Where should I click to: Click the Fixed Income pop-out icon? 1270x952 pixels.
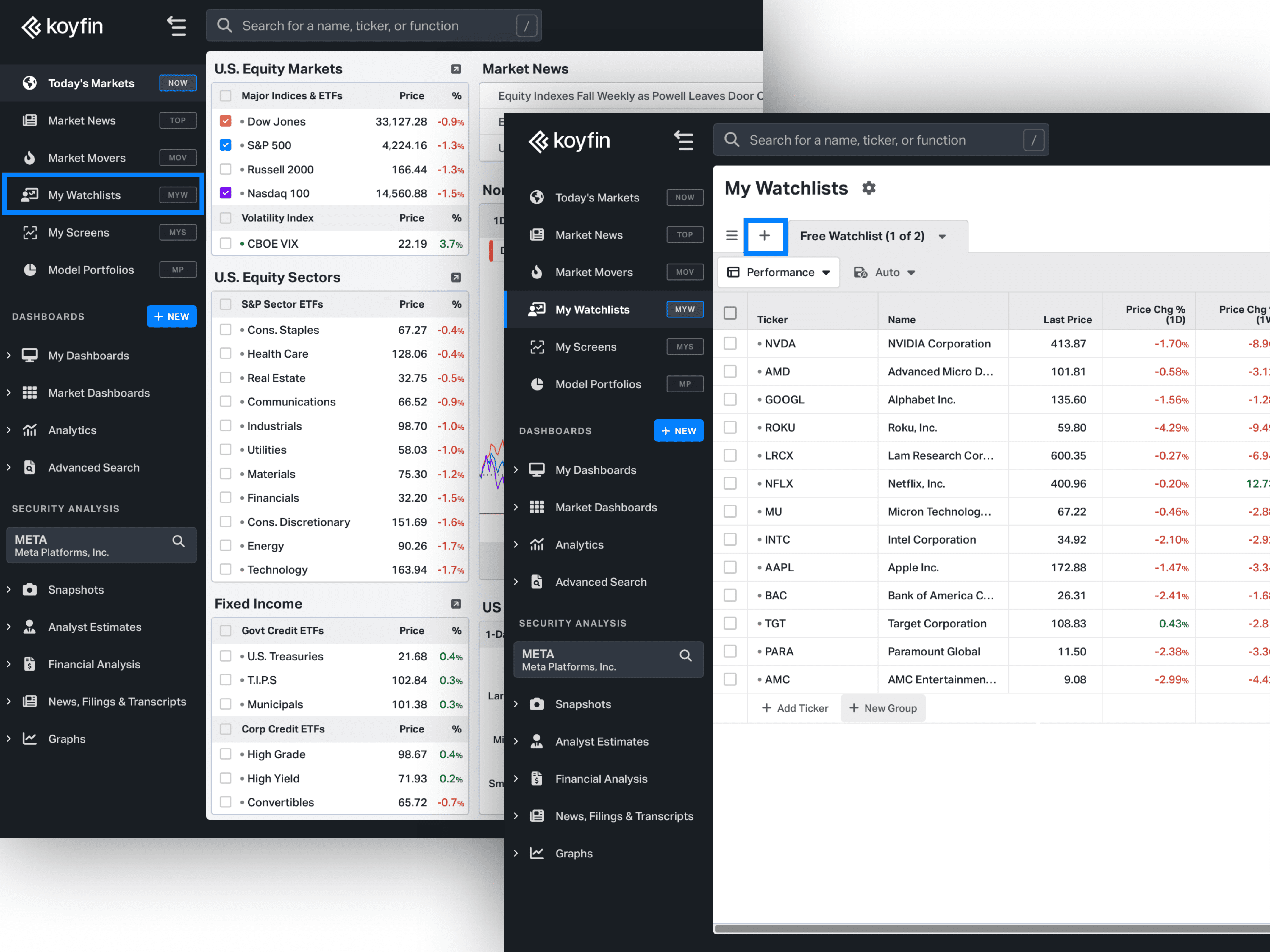pyautogui.click(x=456, y=604)
